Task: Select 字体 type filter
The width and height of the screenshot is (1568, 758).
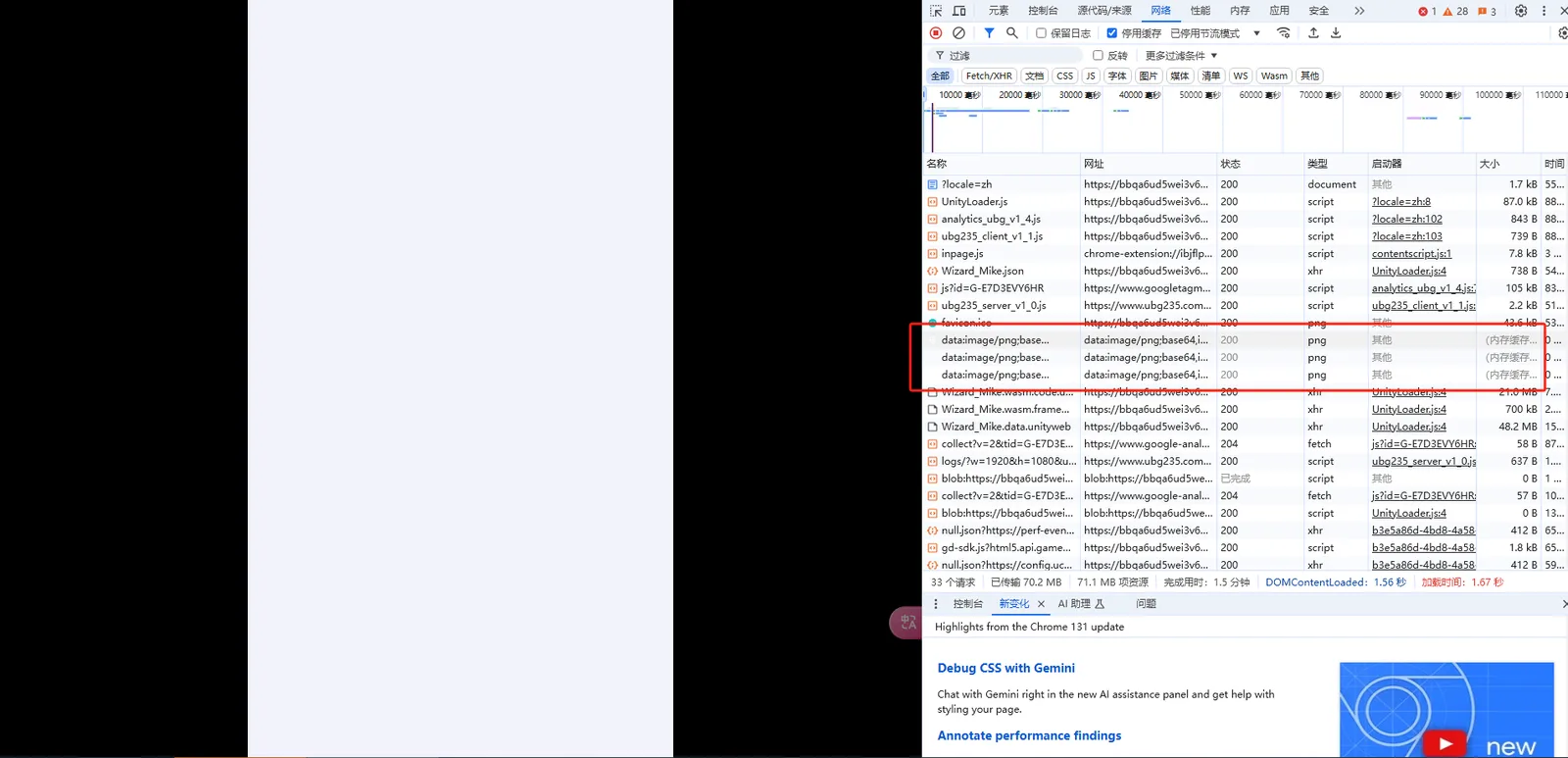Action: pyautogui.click(x=1117, y=76)
